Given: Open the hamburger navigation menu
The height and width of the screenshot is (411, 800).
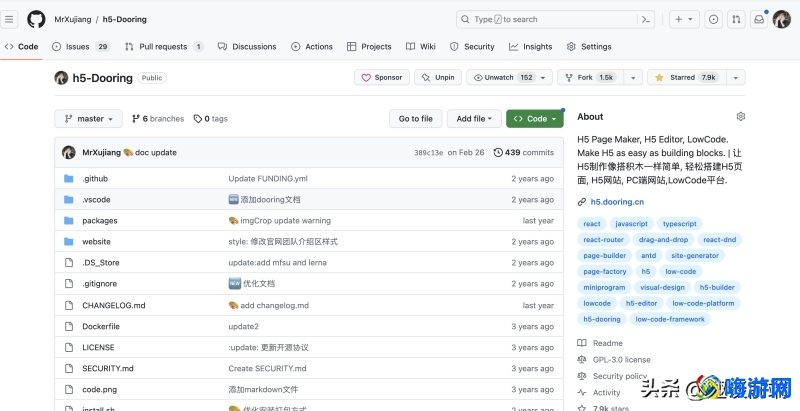Looking at the screenshot, I should point(9,19).
